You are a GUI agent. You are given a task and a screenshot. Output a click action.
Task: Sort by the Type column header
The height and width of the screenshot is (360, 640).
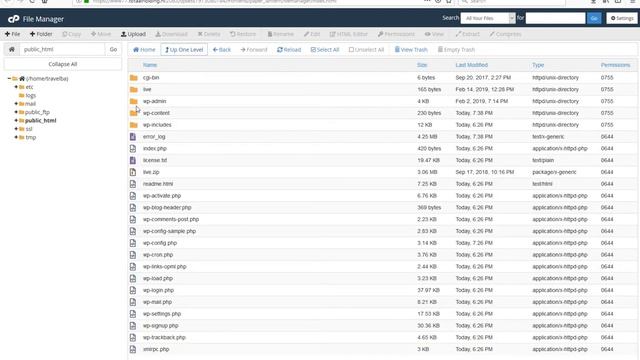(538, 65)
